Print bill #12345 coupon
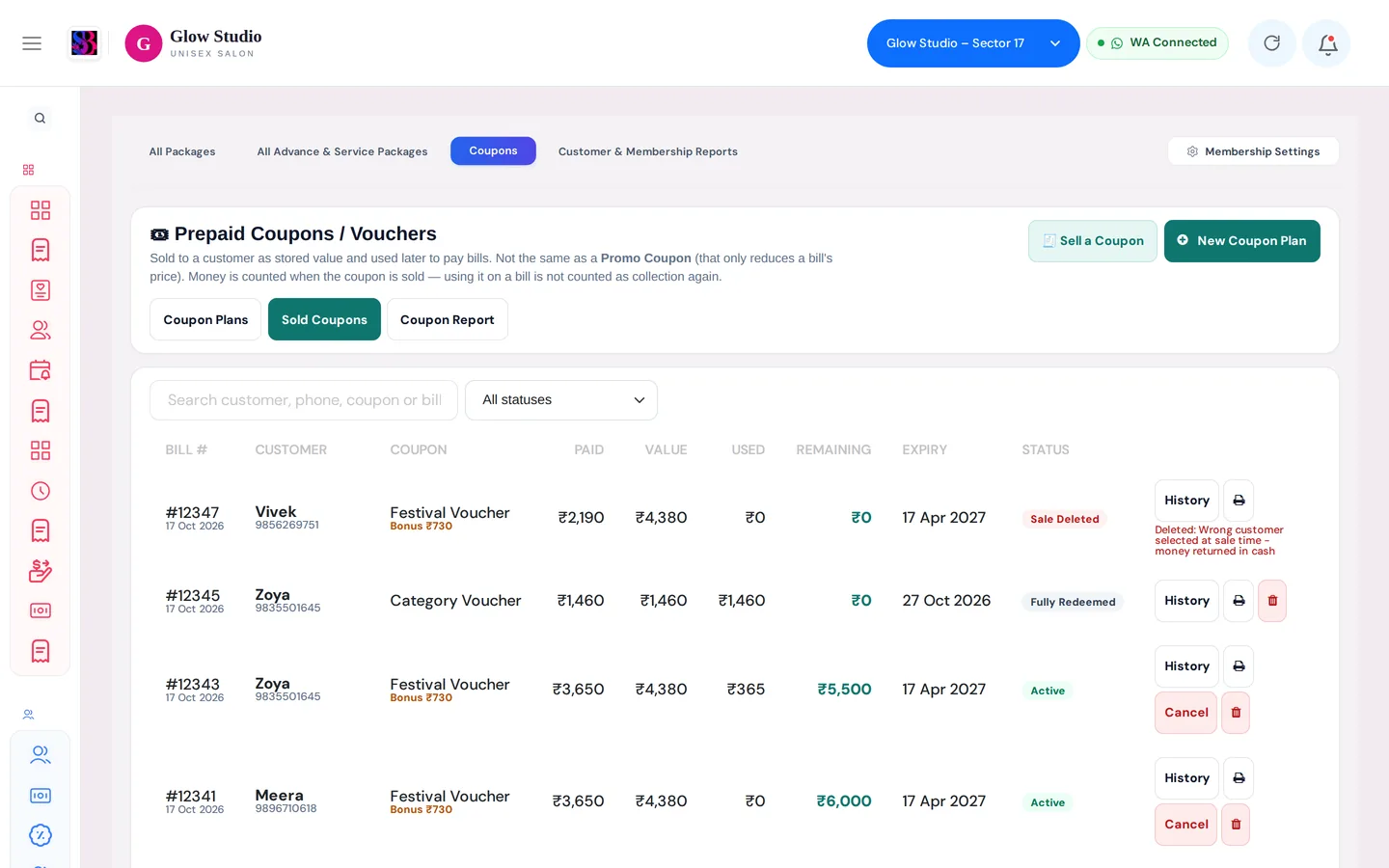Screen dimensions: 1389x868 point(1239,601)
